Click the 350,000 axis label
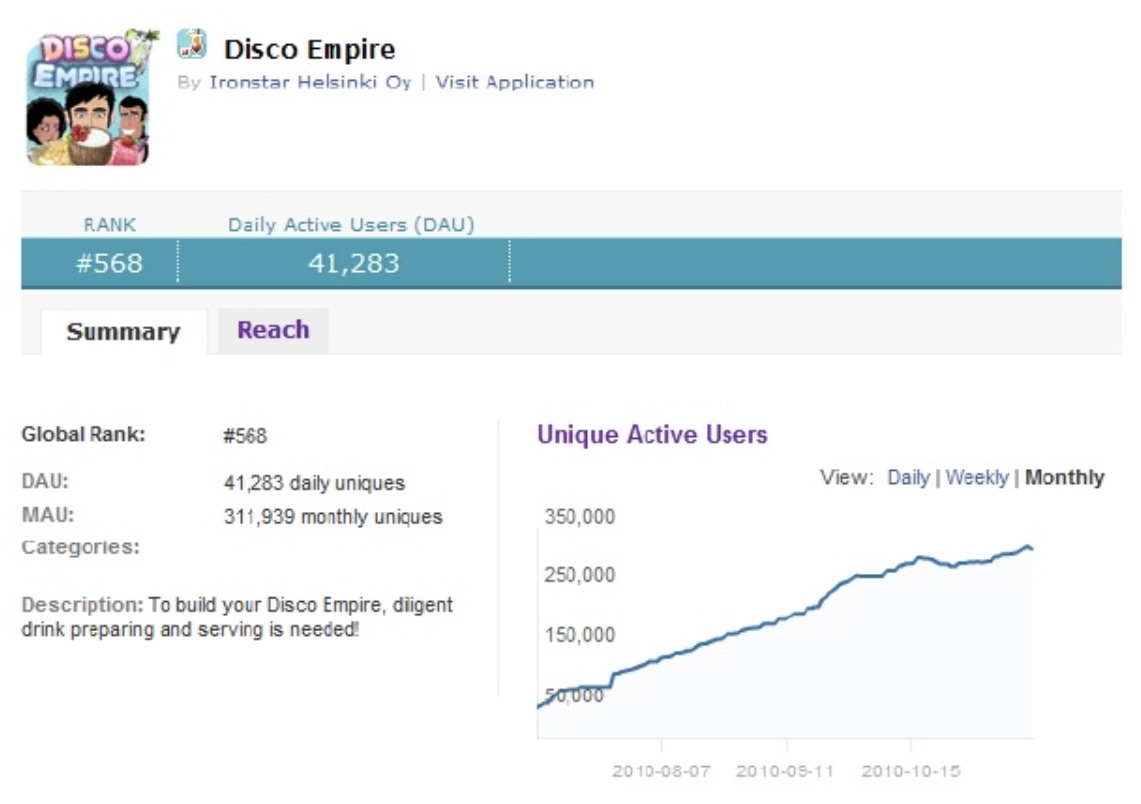Viewport: 1141px width, 804px height. [x=579, y=517]
